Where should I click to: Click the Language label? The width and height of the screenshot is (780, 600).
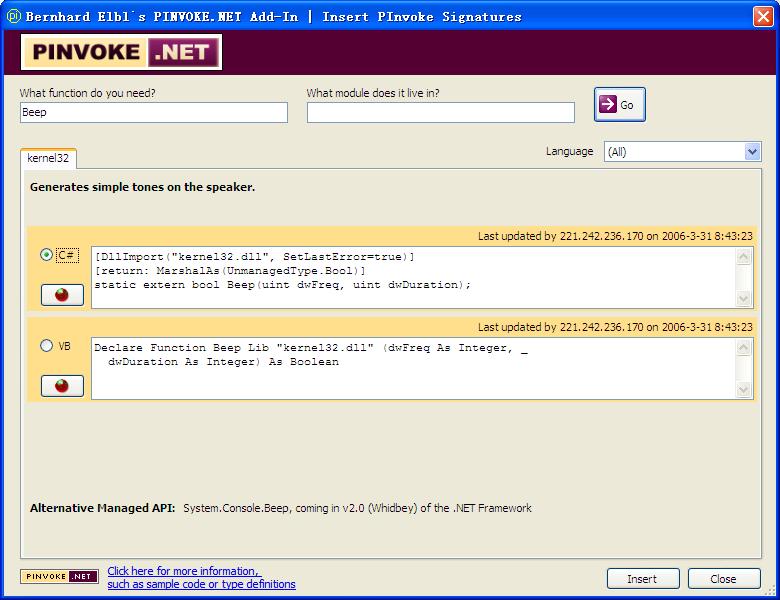570,151
